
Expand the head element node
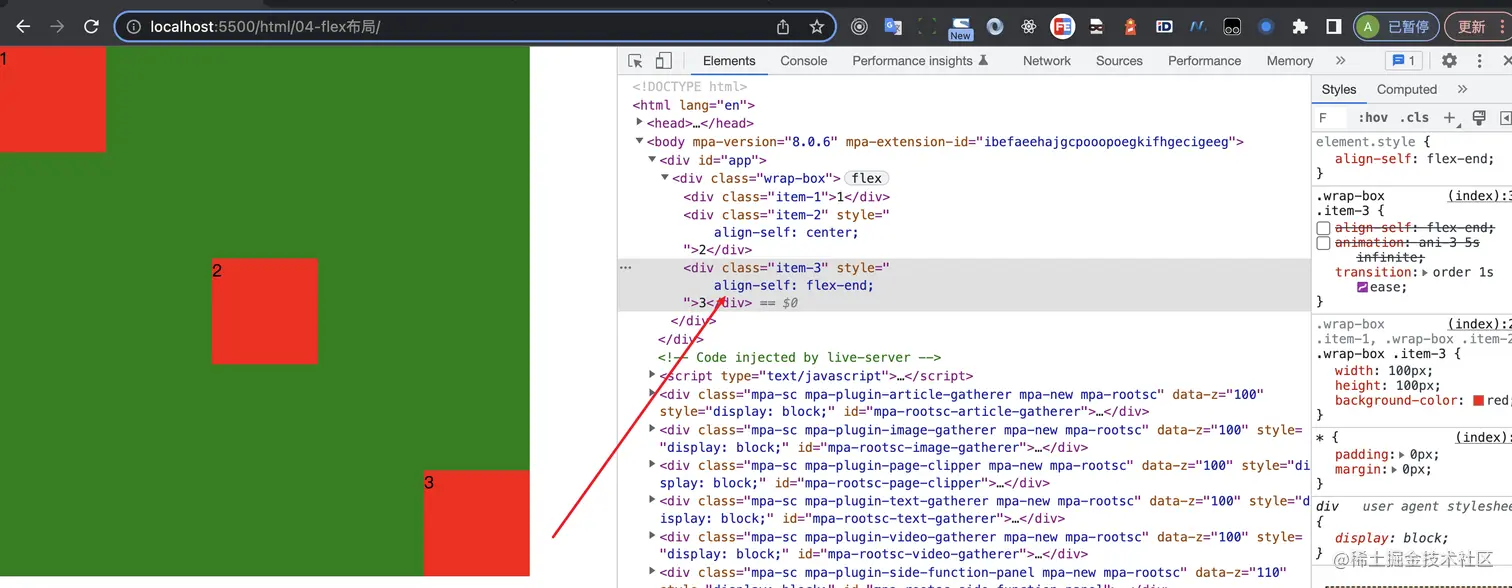640,122
